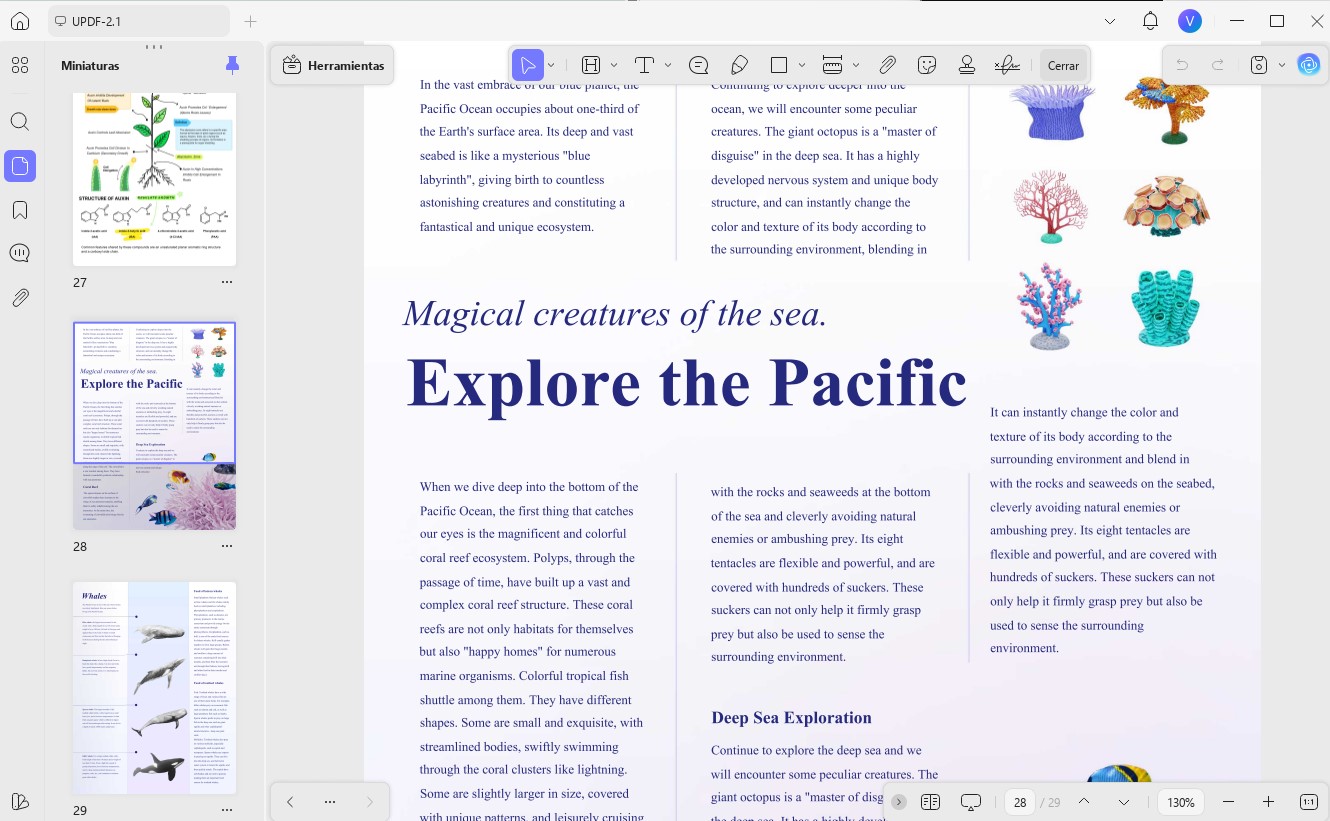The width and height of the screenshot is (1330, 821).
Task: Open the cursor tool dropdown arrow
Action: point(551,65)
